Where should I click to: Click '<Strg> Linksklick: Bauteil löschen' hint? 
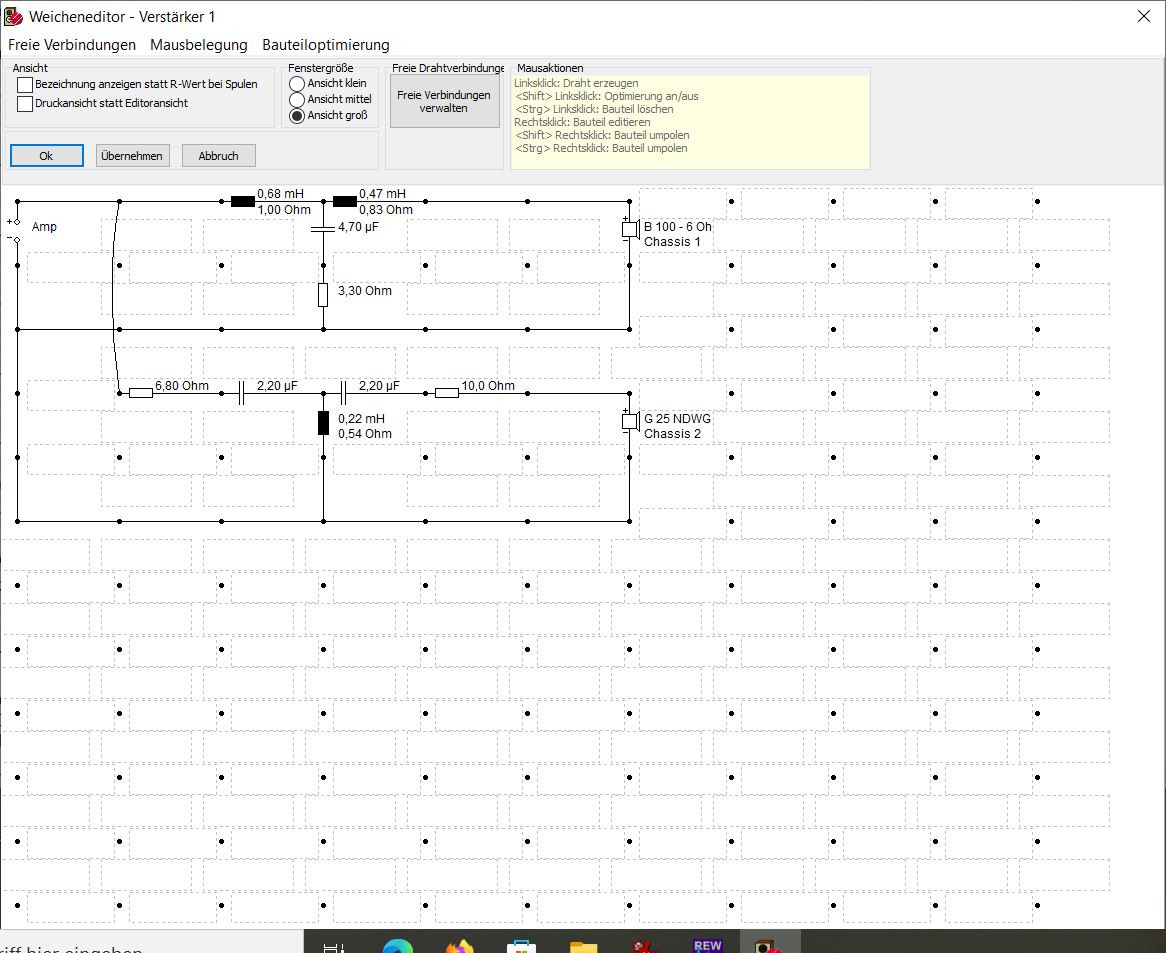coord(593,109)
